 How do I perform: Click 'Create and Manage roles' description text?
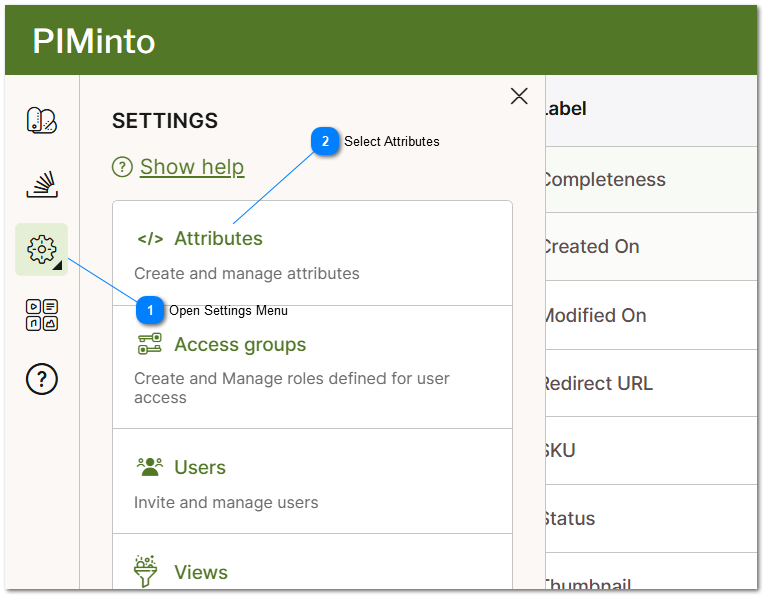click(292, 388)
